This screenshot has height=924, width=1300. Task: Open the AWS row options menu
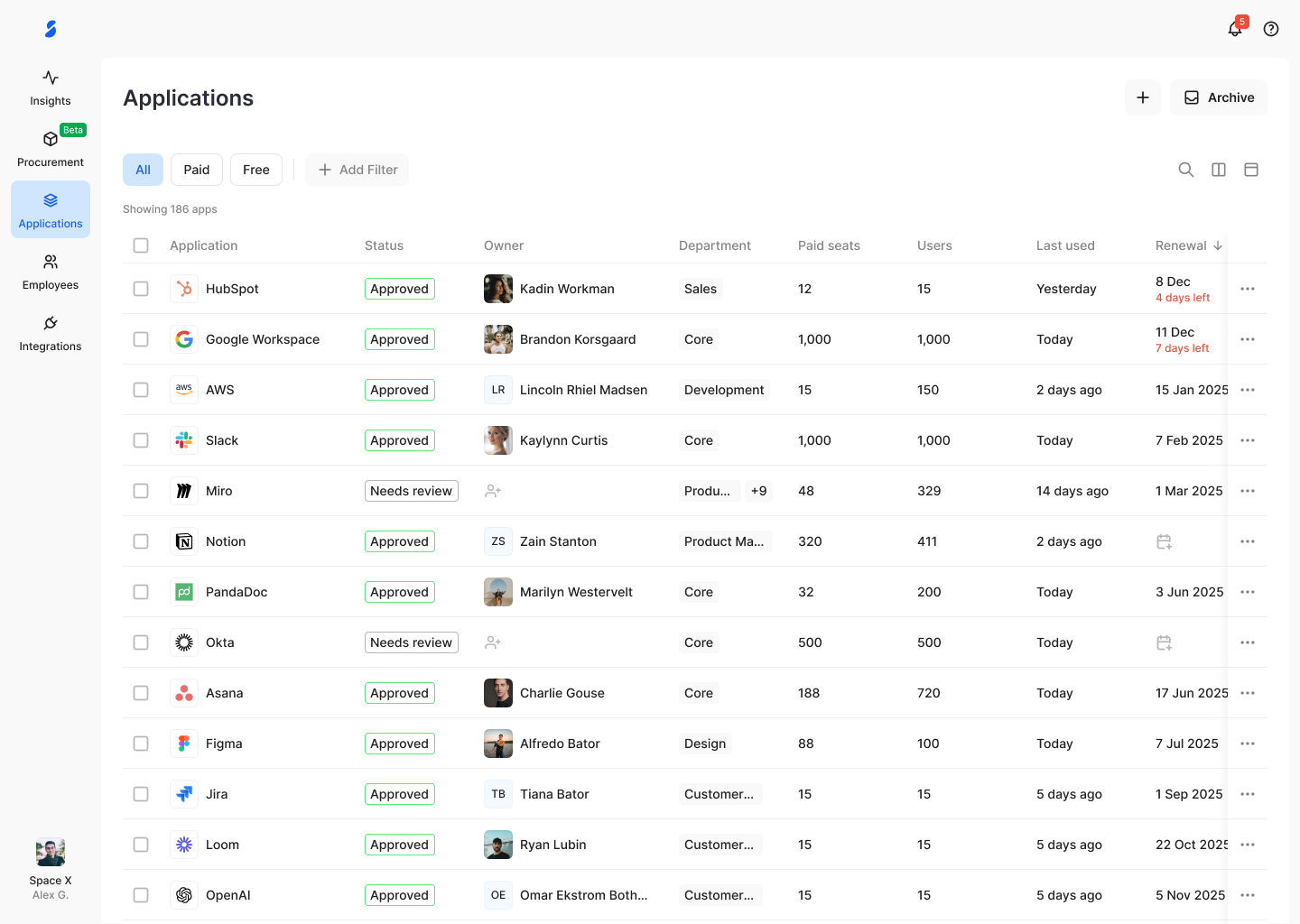[1248, 390]
